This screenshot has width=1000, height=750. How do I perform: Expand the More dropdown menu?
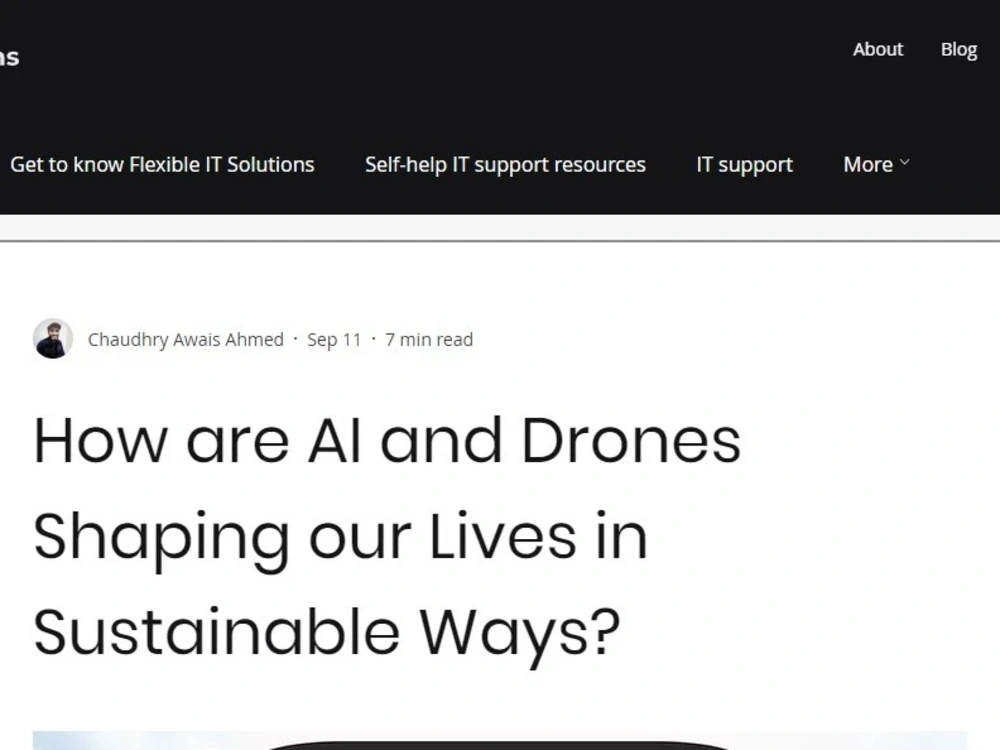click(876, 165)
